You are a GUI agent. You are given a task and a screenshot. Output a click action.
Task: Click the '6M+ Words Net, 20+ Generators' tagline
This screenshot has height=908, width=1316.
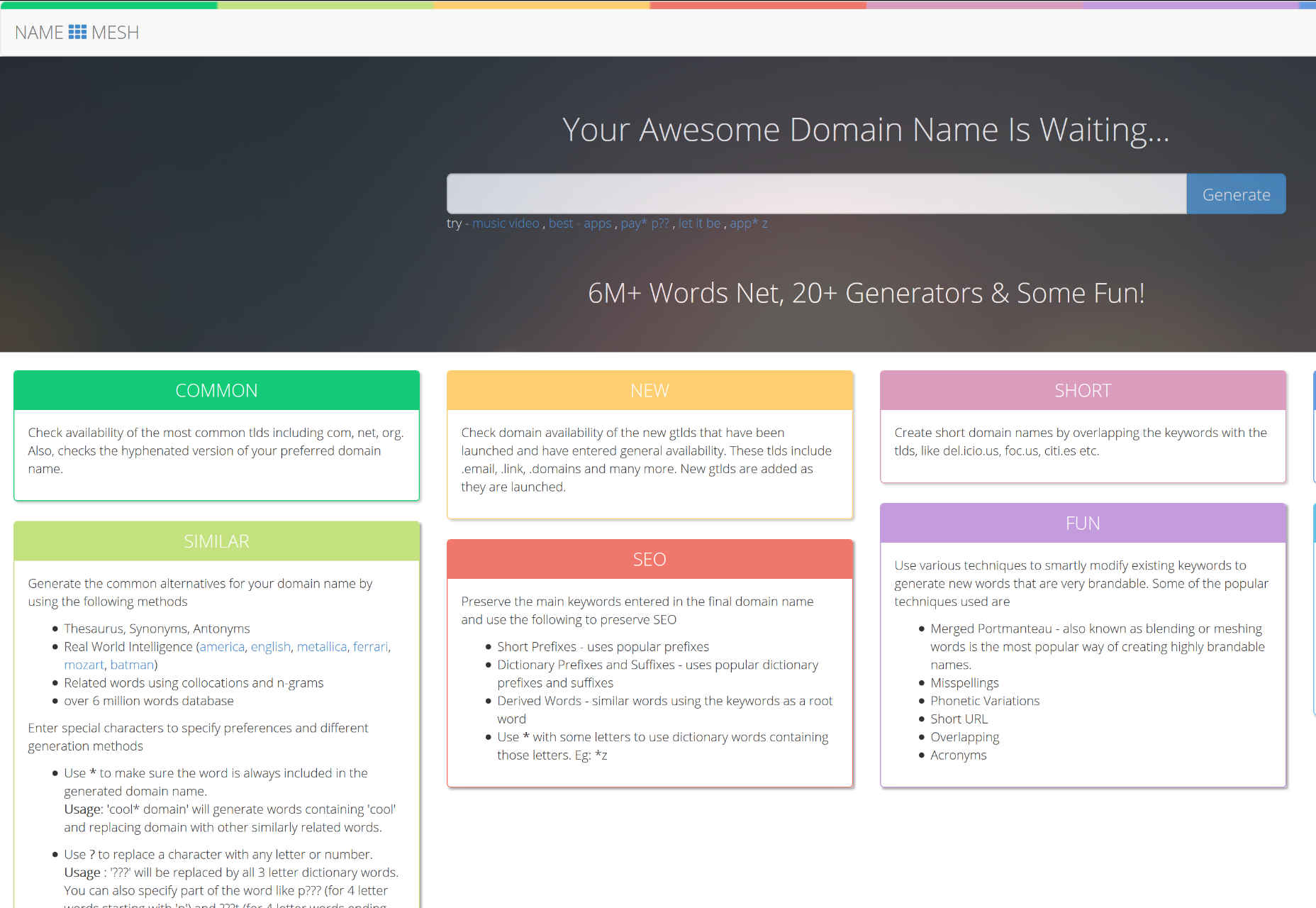tap(866, 293)
